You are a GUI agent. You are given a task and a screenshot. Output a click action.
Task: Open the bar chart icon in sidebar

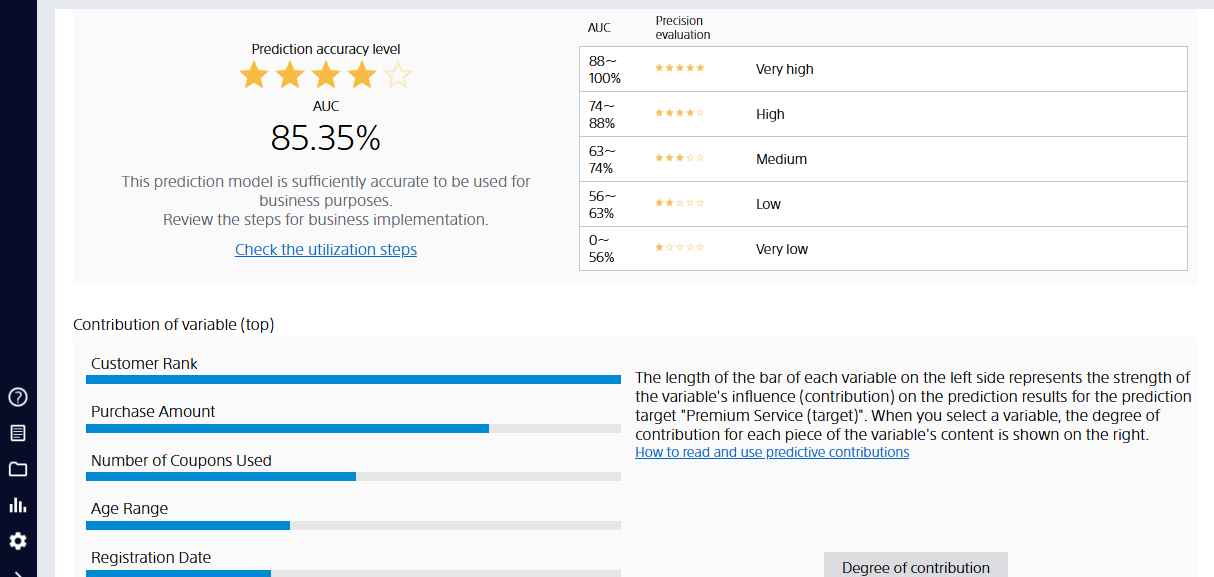pyautogui.click(x=18, y=505)
